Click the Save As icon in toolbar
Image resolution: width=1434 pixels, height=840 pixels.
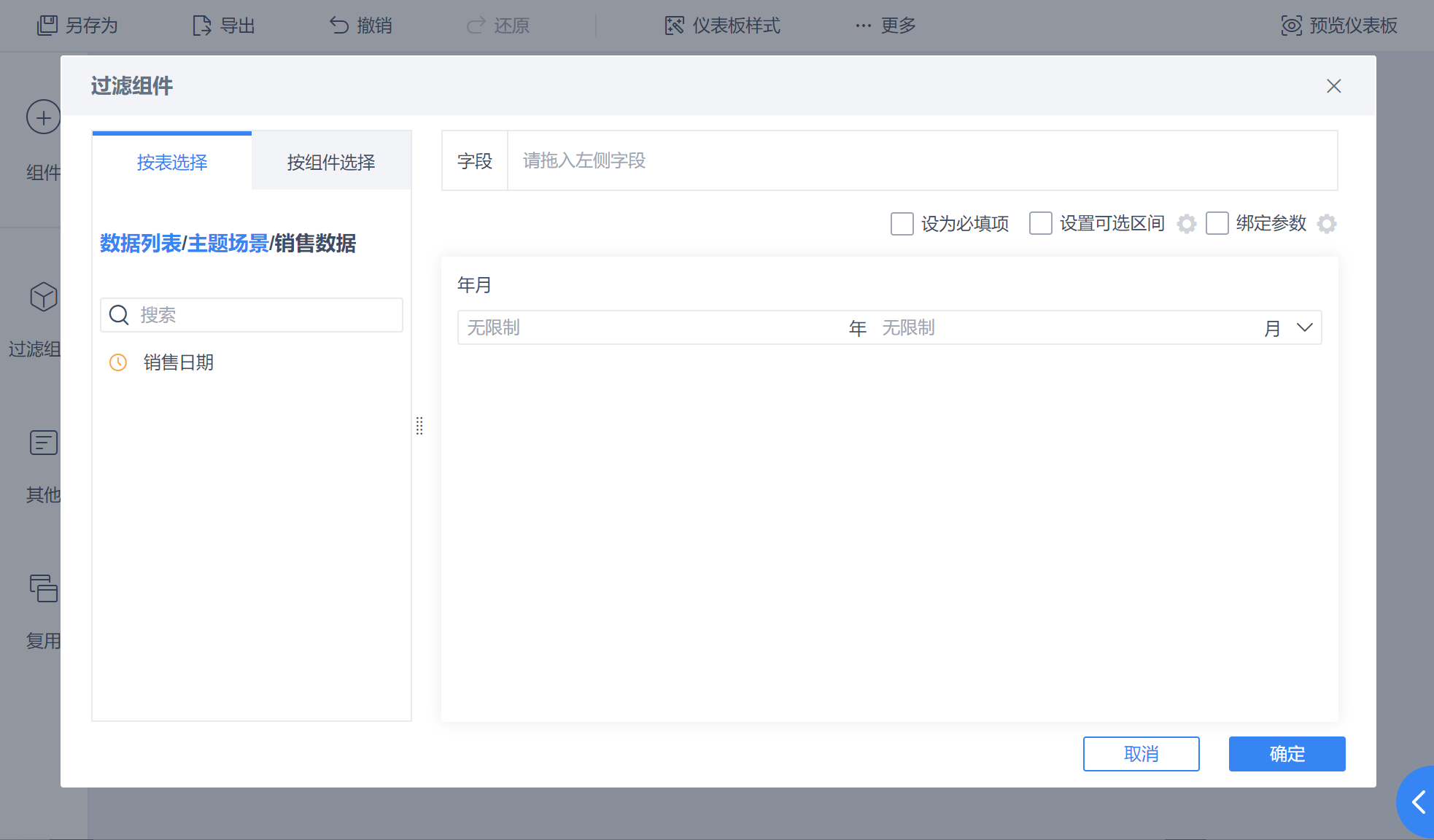click(47, 26)
